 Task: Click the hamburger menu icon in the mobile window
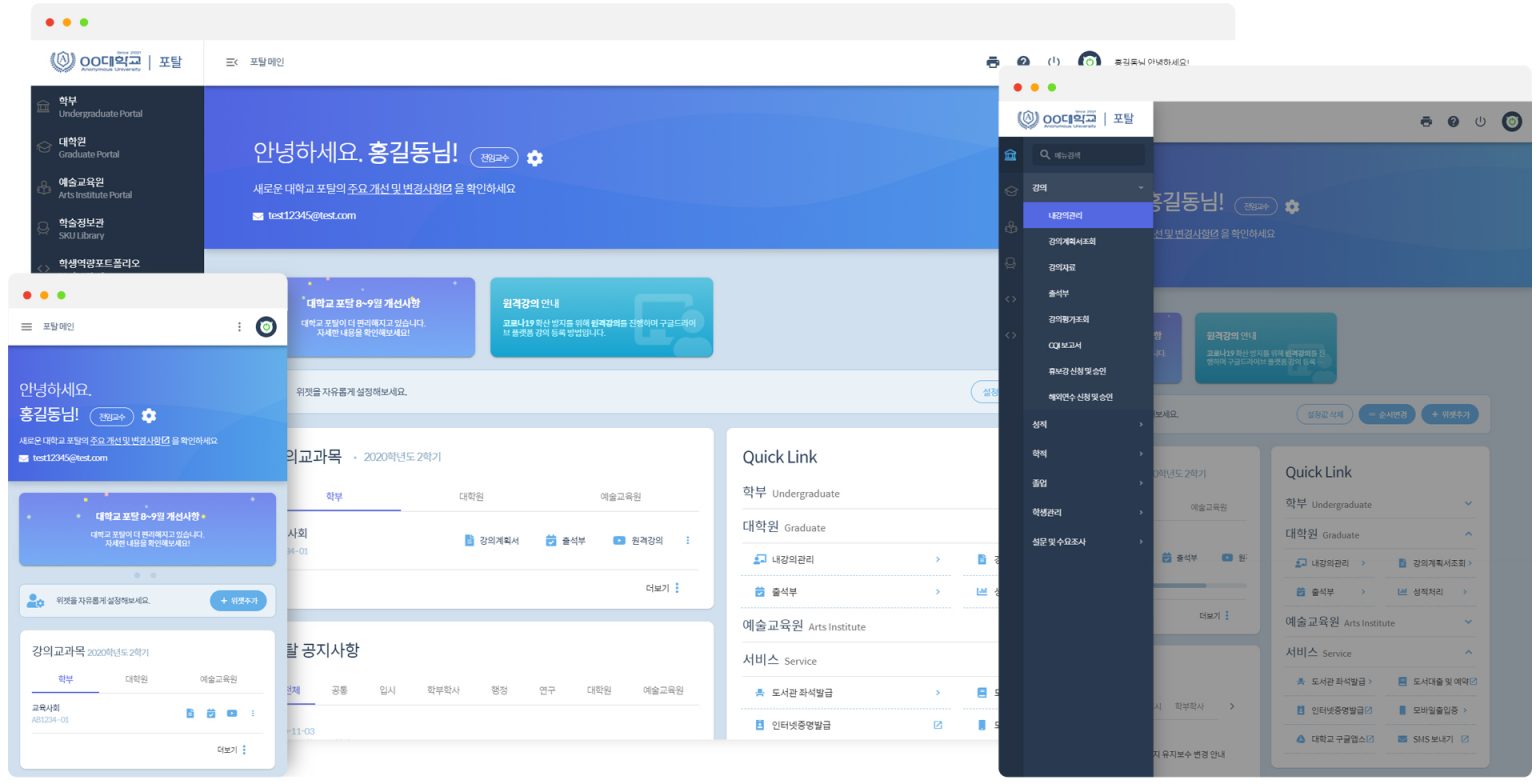tap(24, 325)
